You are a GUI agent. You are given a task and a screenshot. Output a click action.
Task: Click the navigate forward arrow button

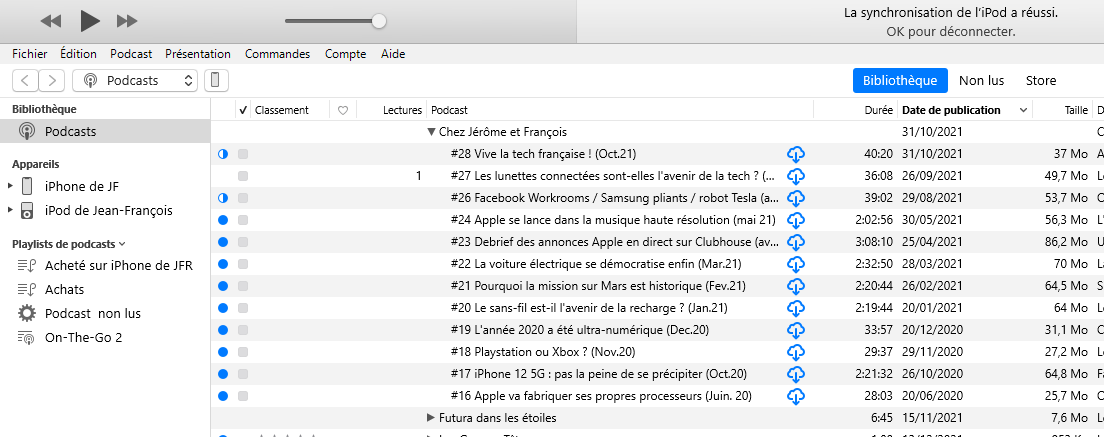click(x=51, y=80)
